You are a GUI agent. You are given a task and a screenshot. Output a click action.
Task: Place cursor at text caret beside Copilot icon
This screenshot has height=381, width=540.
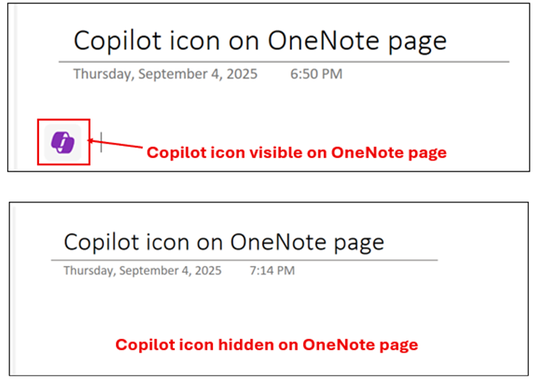point(101,142)
